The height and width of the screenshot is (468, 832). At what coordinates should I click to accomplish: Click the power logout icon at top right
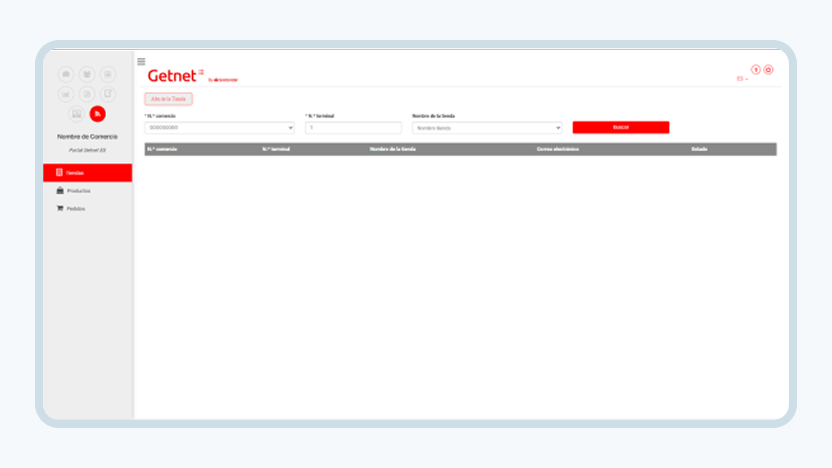[x=768, y=70]
